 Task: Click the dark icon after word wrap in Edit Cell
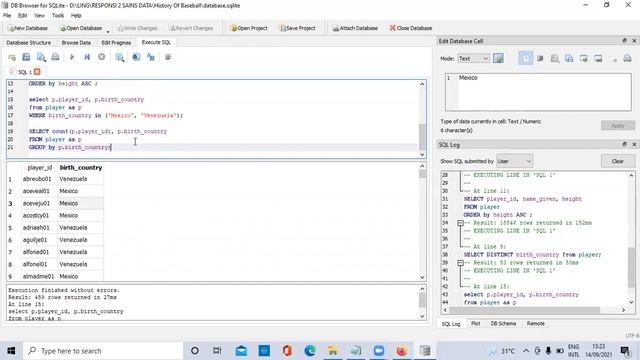tap(540, 58)
